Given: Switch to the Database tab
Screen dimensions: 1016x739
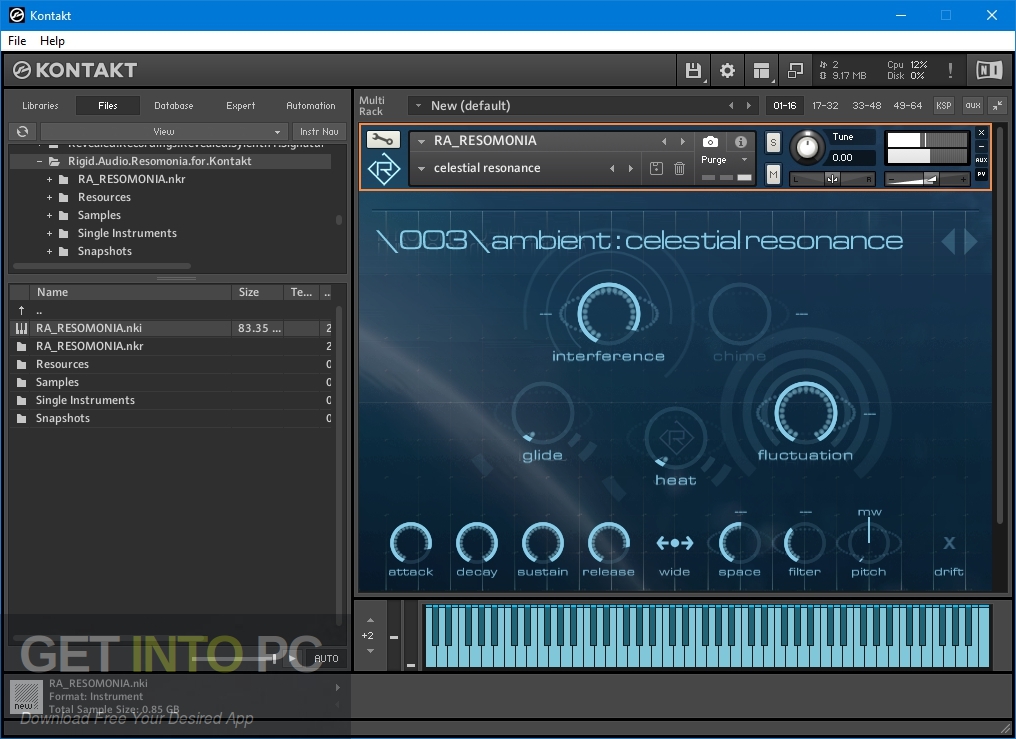Looking at the screenshot, I should [x=174, y=106].
